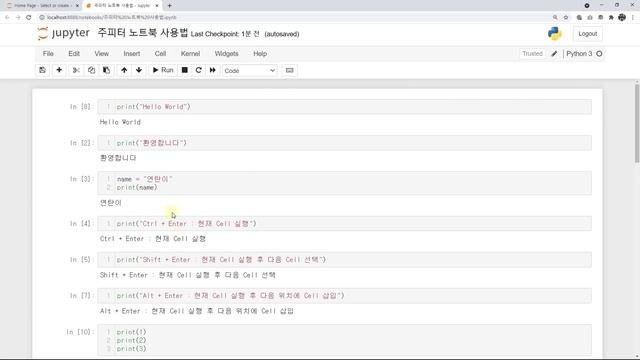Open the File menu
The width and height of the screenshot is (640, 360).
tap(48, 53)
